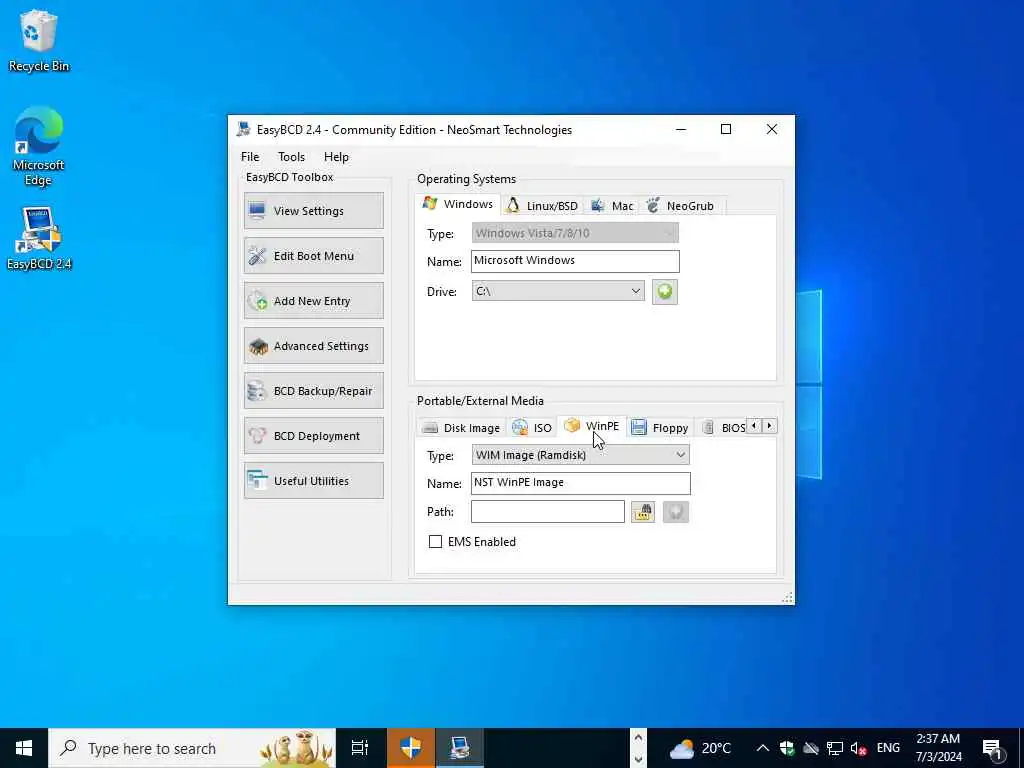The height and width of the screenshot is (768, 1024).
Task: Click the EasyBCD taskbar button
Action: 460,748
